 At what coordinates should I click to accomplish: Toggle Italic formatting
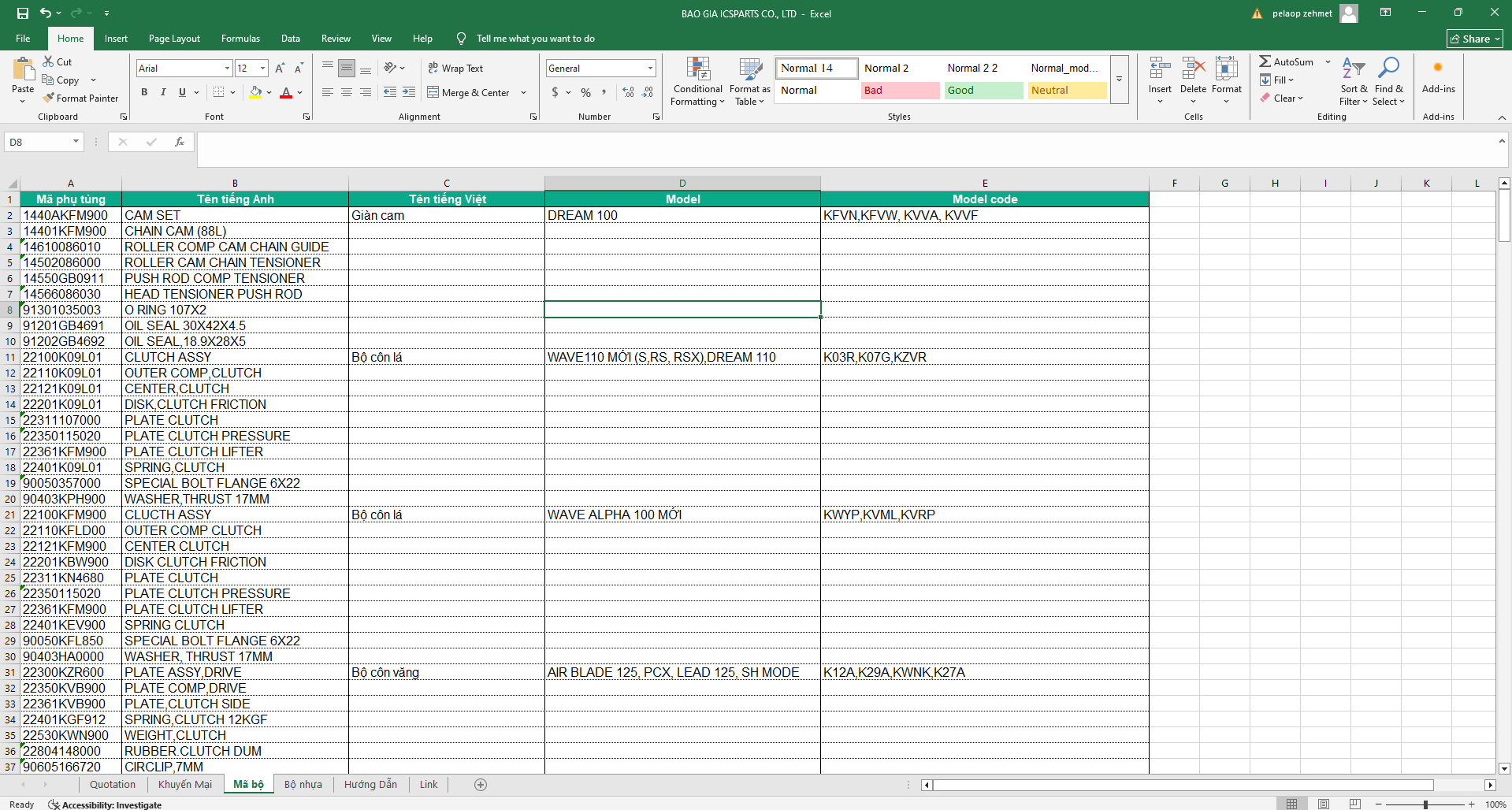163,92
